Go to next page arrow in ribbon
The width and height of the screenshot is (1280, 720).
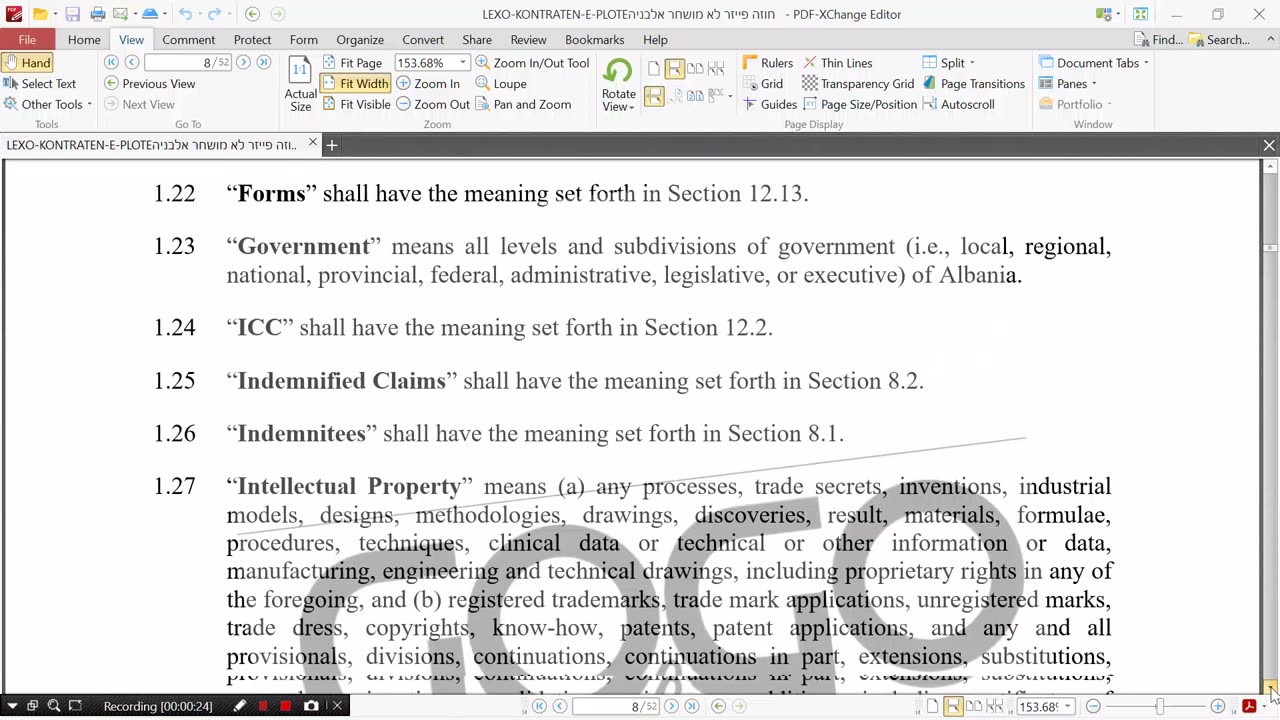tap(243, 63)
